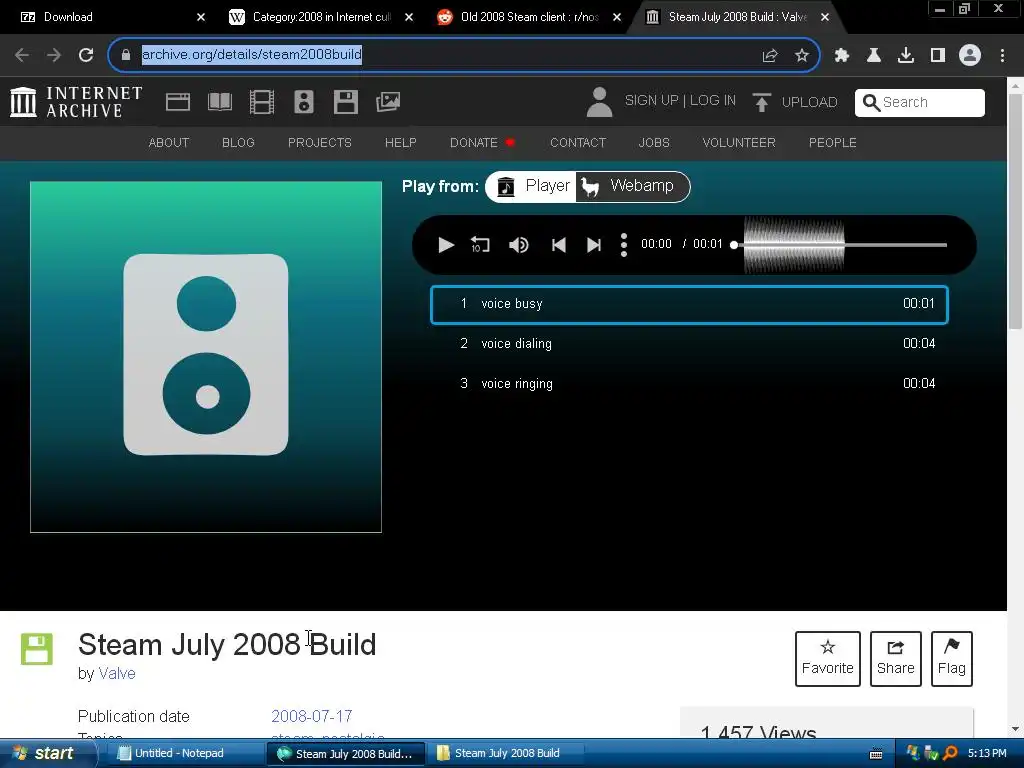This screenshot has height=768, width=1024.
Task: Open the JOBS menu item
Action: [654, 142]
